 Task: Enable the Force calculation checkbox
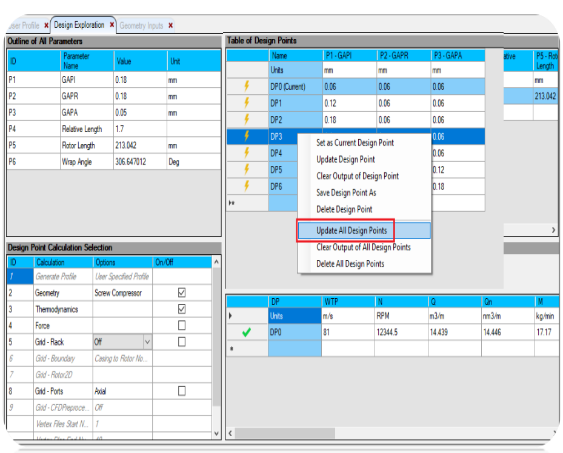click(x=182, y=325)
